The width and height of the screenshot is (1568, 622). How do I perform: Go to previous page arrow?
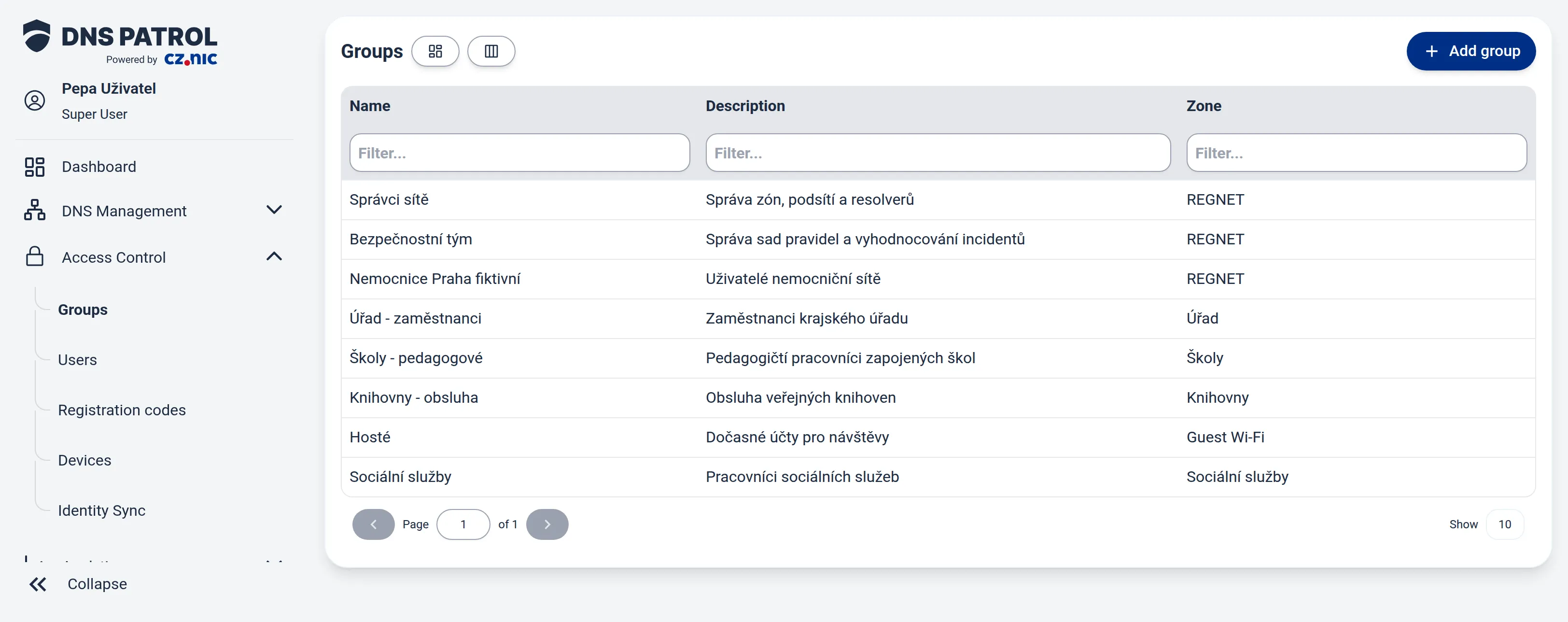point(373,524)
